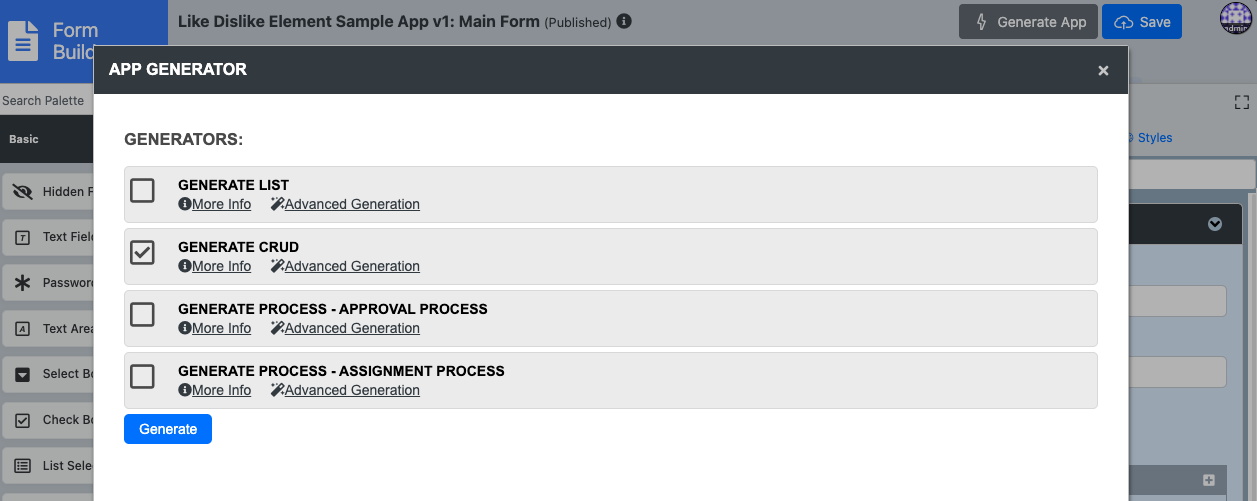1257x501 pixels.
Task: Click the List Select palette icon
Action: [22, 466]
